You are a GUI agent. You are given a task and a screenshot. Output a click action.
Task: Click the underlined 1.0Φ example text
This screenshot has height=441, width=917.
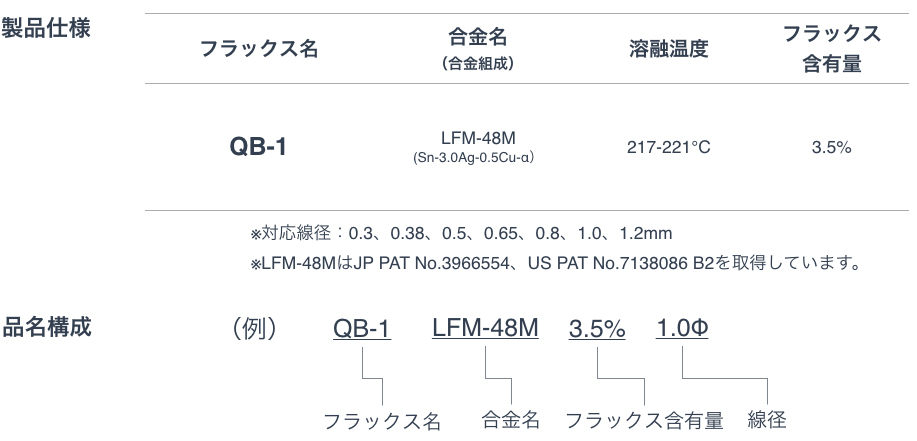(x=682, y=329)
